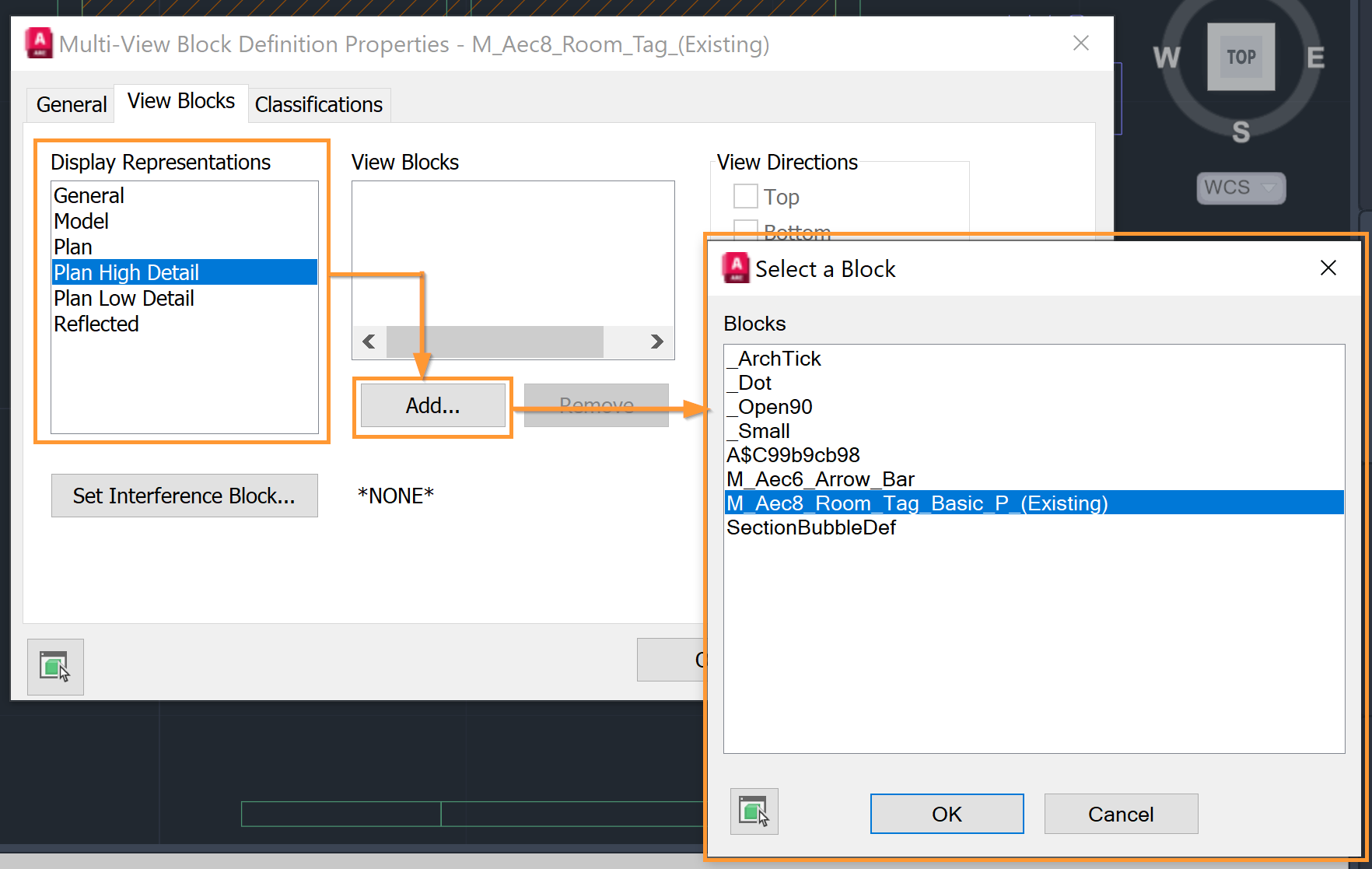Click the E direction on the ViewCube compass

pos(1318,56)
